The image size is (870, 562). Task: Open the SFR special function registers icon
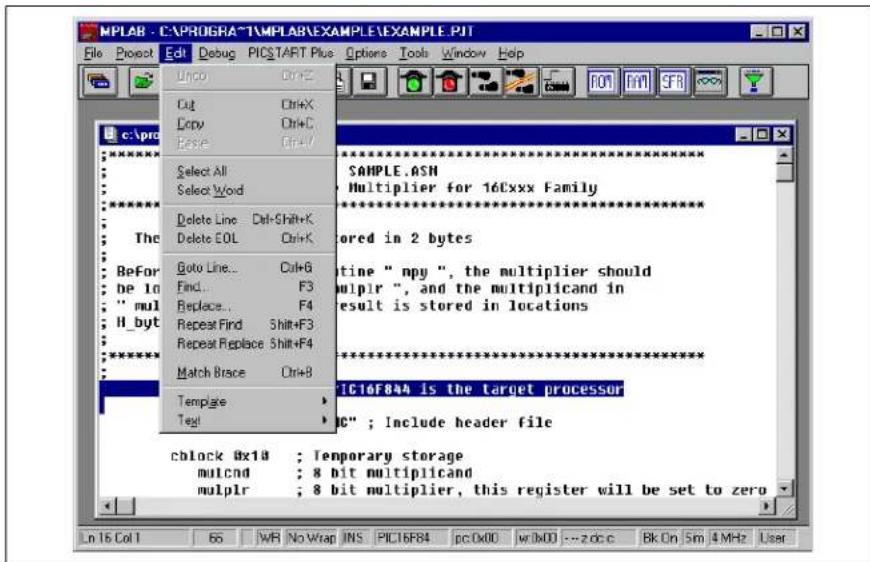672,82
